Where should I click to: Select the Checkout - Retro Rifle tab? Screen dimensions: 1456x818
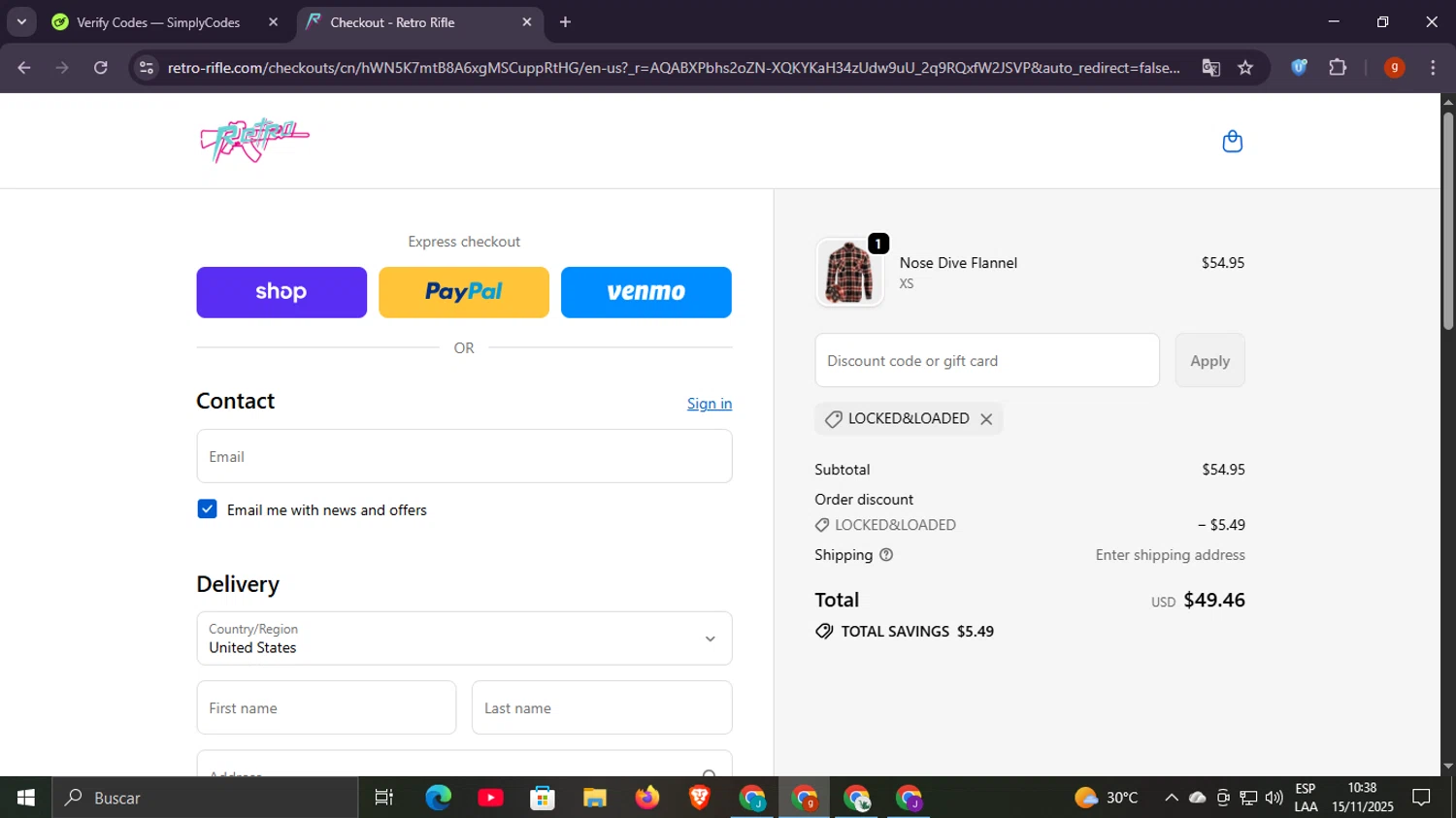(x=419, y=22)
